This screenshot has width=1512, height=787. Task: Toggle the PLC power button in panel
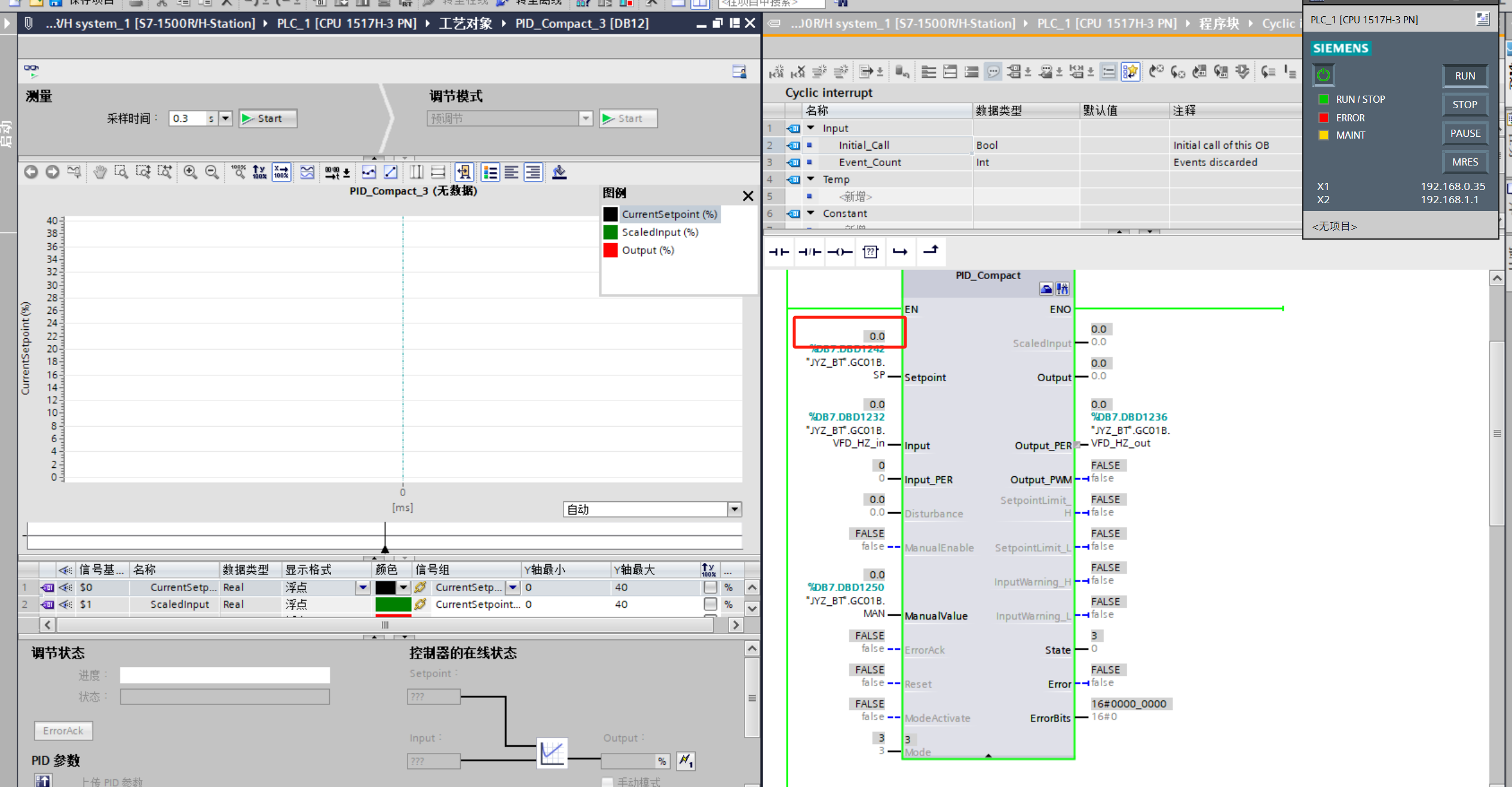(1323, 75)
